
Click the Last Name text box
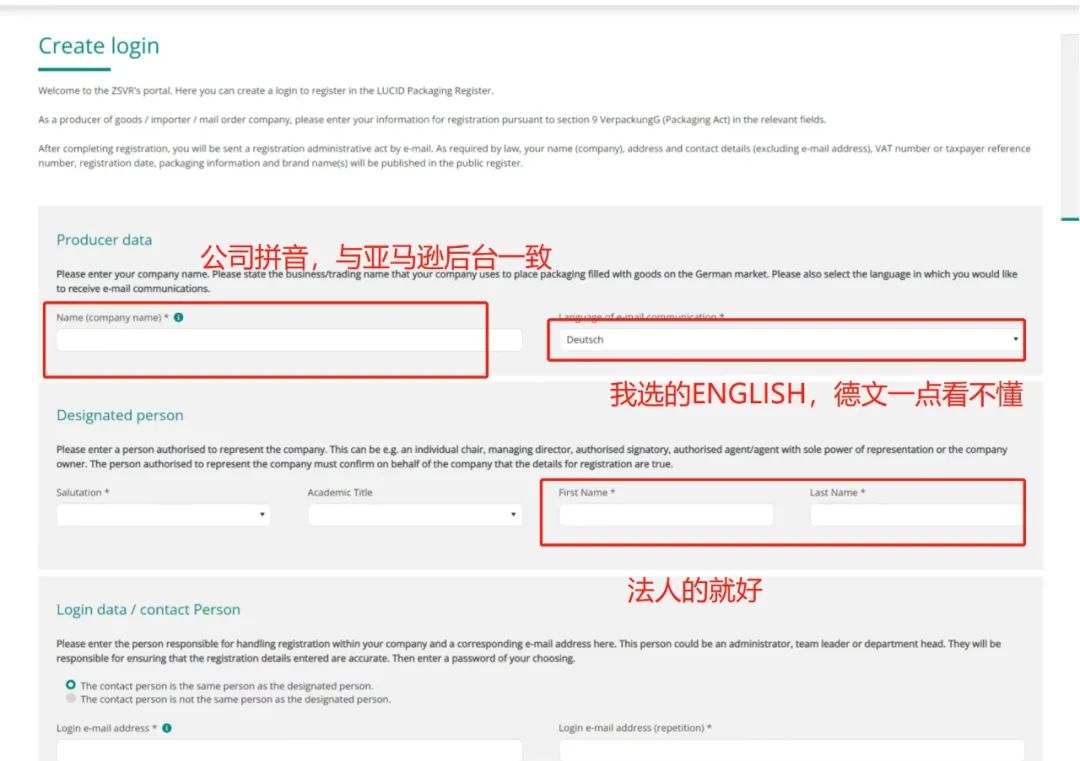point(915,514)
